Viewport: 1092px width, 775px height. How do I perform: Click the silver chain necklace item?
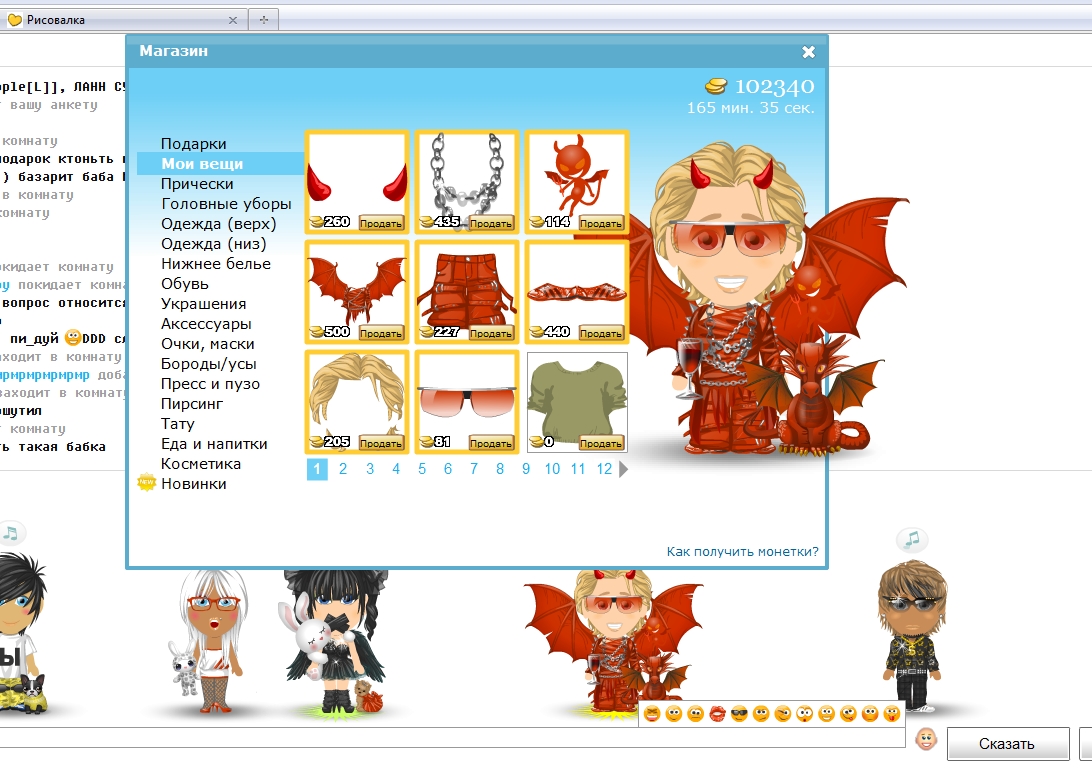[466, 173]
